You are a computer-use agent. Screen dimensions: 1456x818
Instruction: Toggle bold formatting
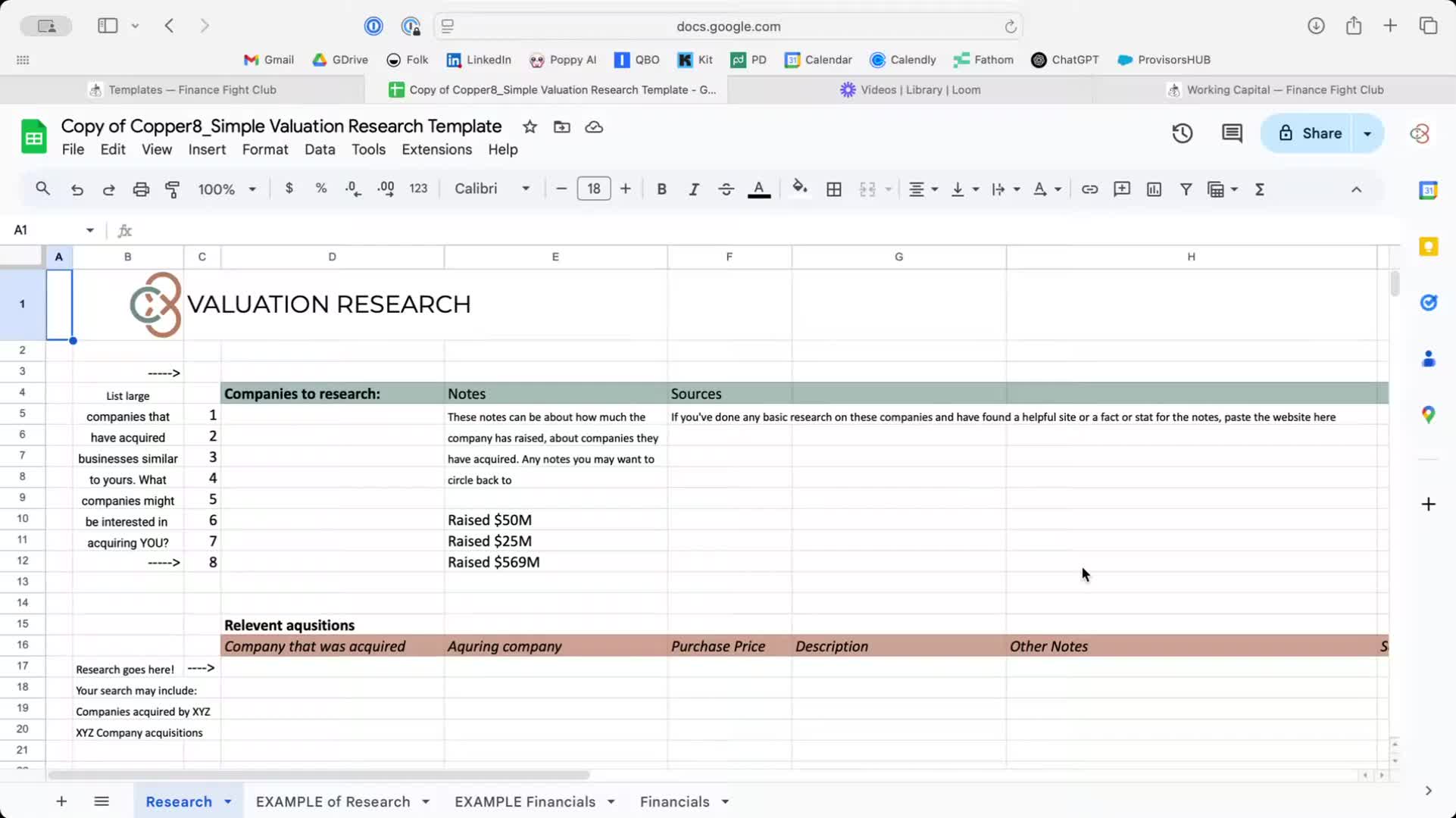click(661, 189)
